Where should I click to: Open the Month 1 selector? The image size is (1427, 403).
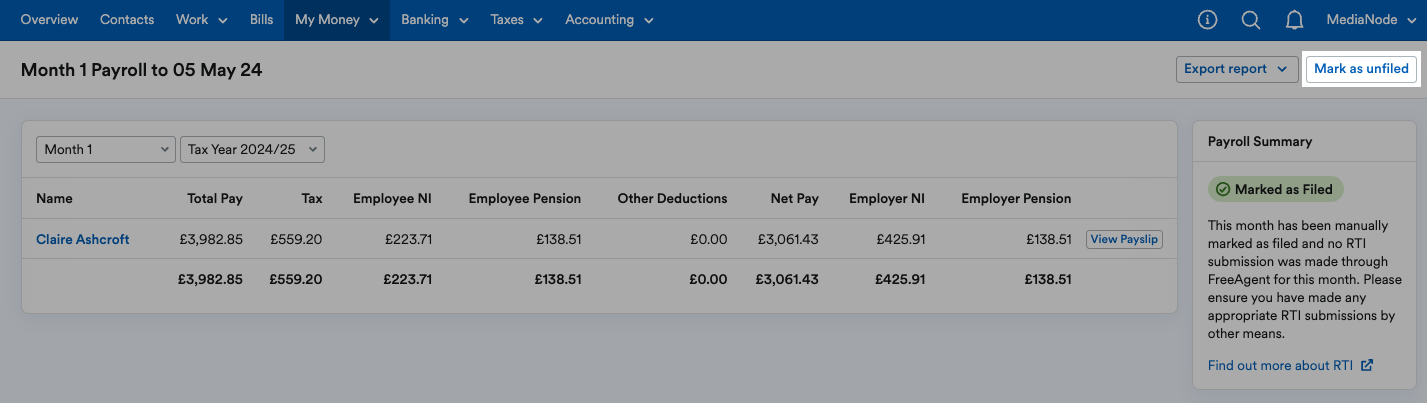(x=106, y=149)
